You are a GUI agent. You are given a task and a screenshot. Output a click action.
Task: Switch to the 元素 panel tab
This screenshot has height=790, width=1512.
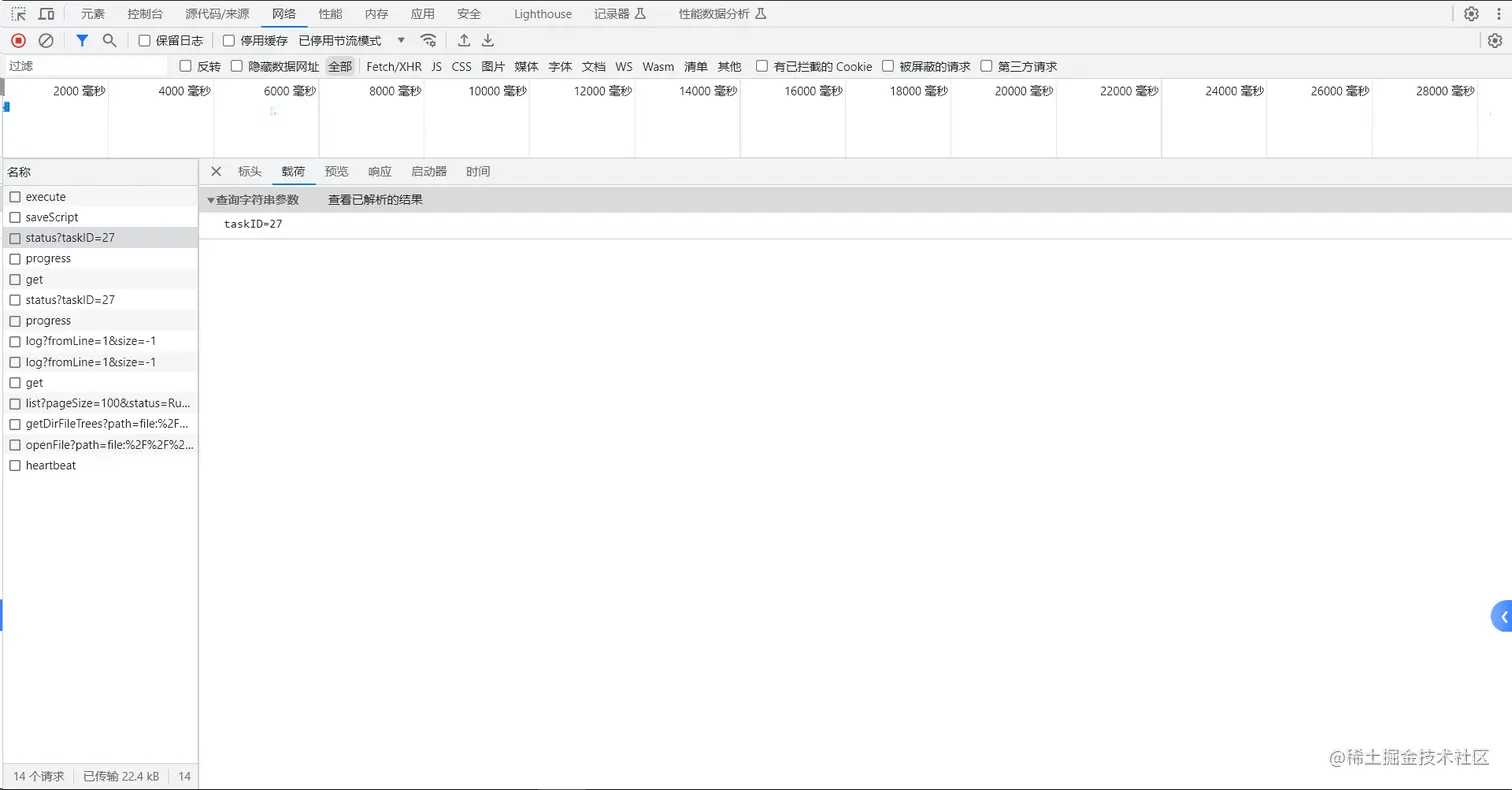tap(93, 14)
